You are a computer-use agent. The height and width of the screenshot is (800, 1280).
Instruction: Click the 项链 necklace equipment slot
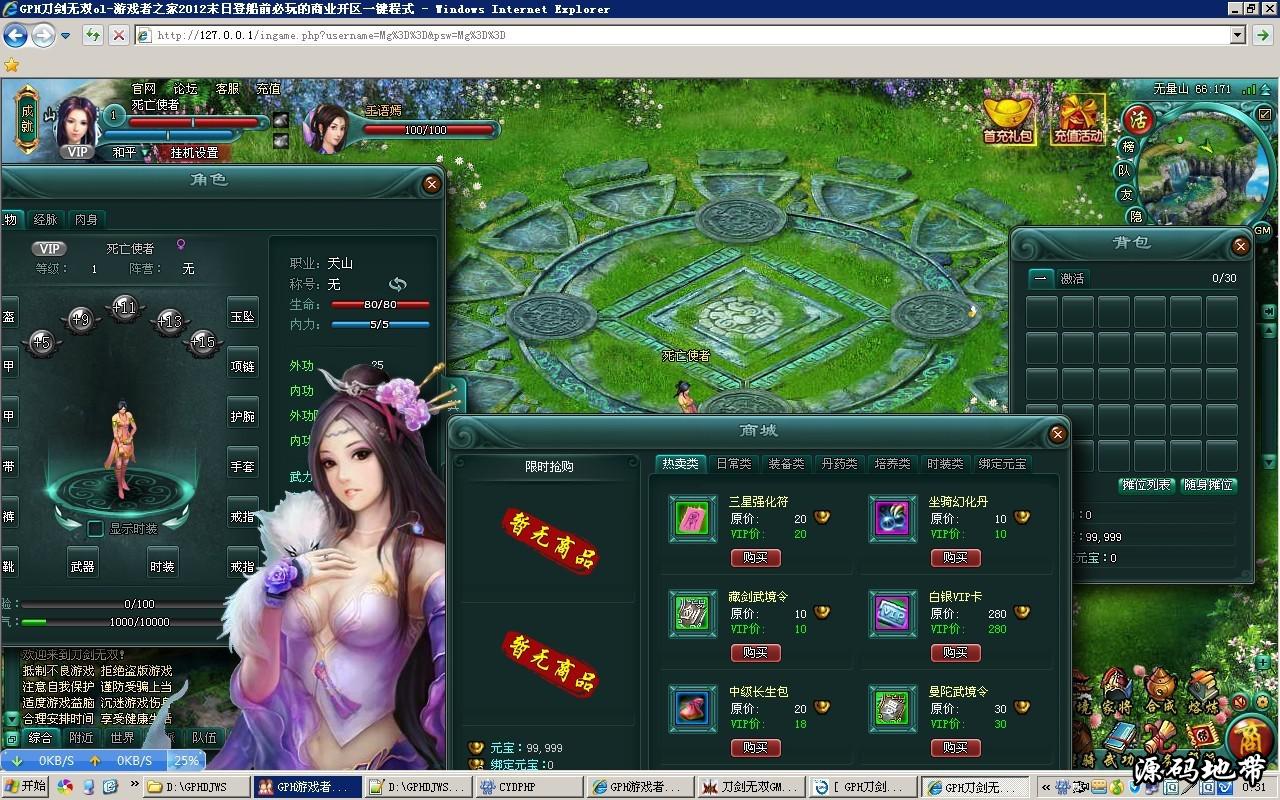[243, 364]
